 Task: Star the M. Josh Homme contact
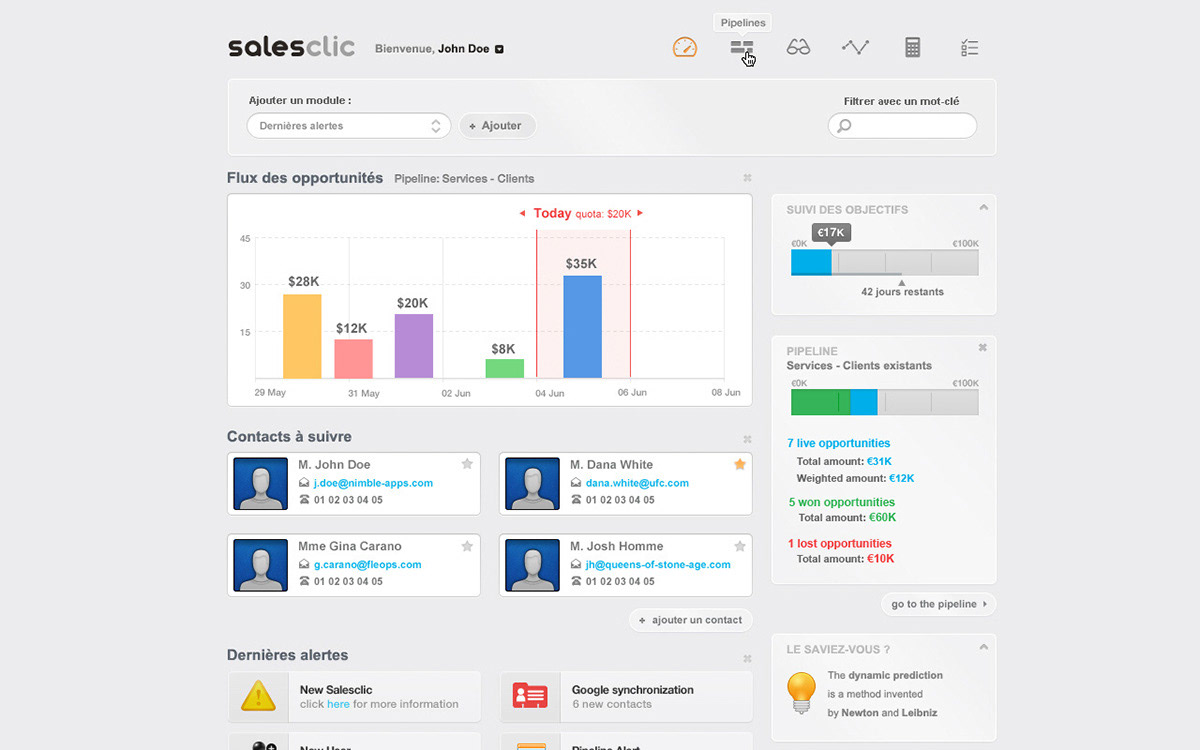pos(740,546)
